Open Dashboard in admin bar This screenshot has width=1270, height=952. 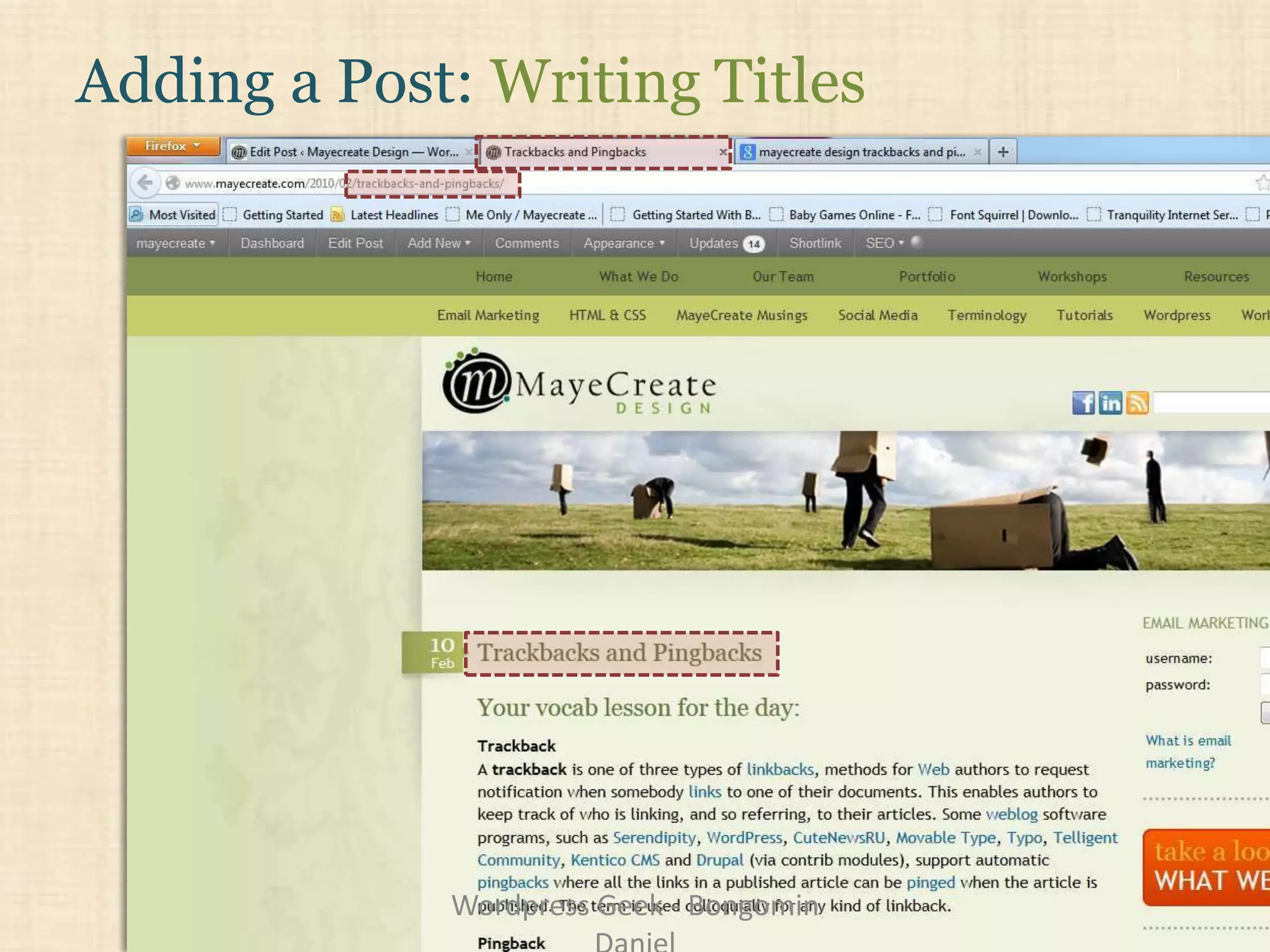[x=272, y=244]
